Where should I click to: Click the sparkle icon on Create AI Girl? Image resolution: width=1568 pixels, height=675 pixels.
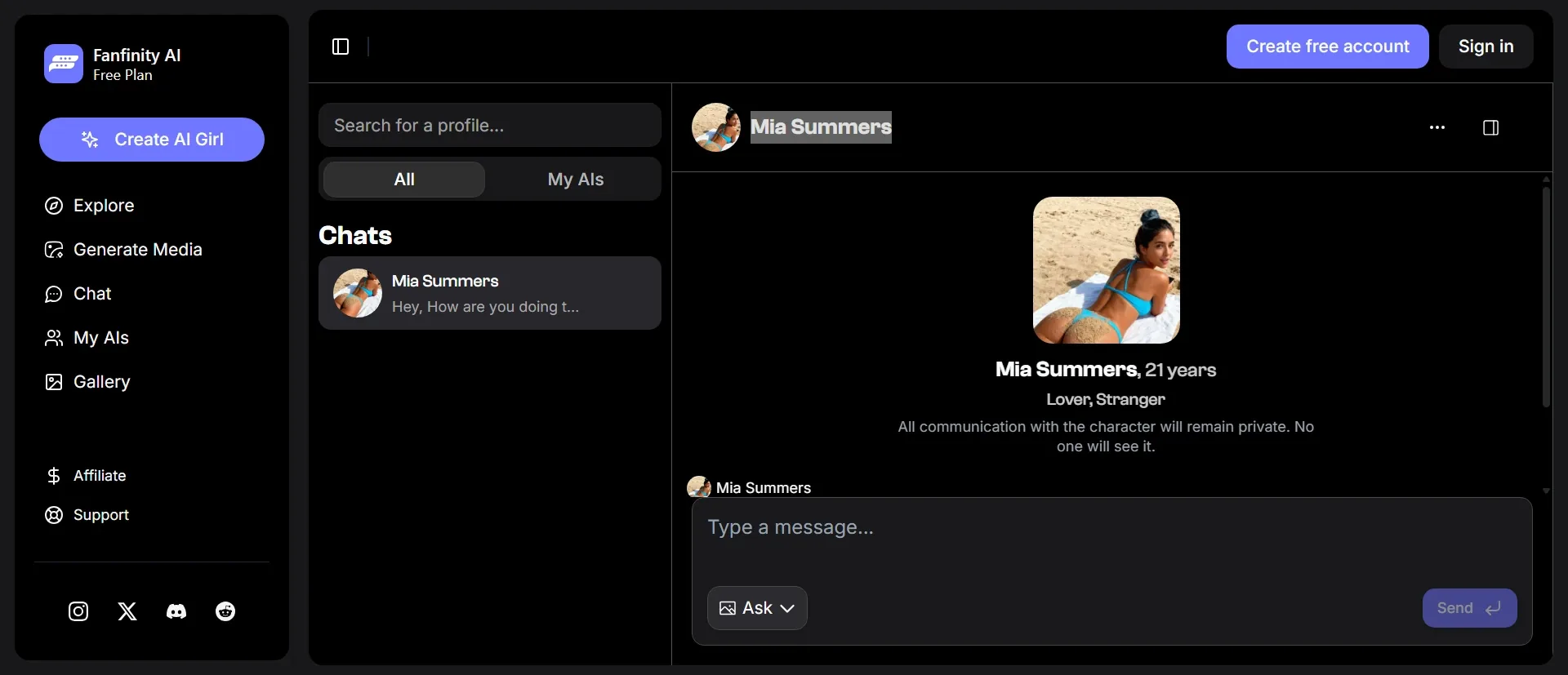click(90, 140)
